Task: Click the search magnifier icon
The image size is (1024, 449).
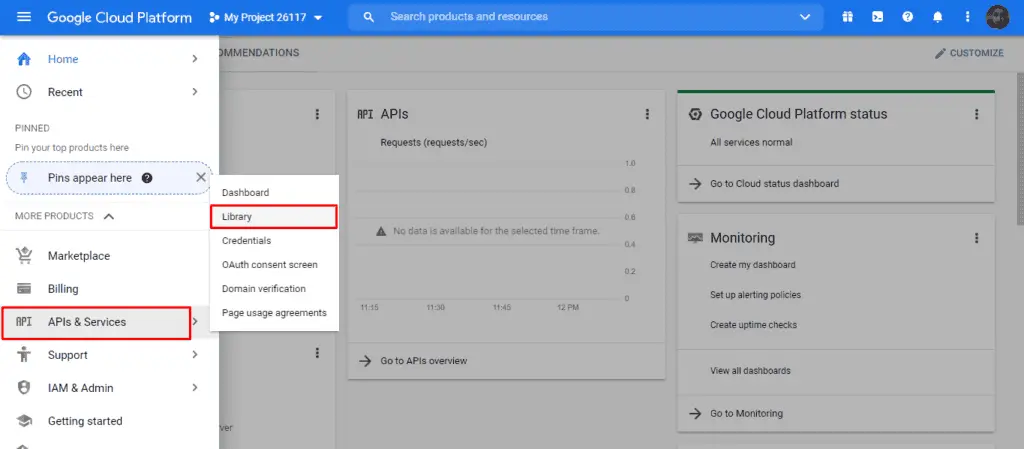Action: [x=368, y=17]
